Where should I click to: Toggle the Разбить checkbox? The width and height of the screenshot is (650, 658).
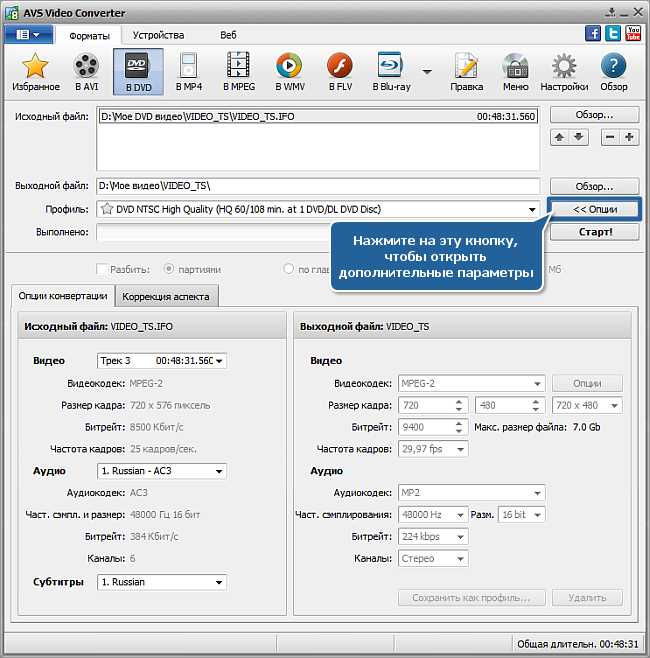(103, 269)
